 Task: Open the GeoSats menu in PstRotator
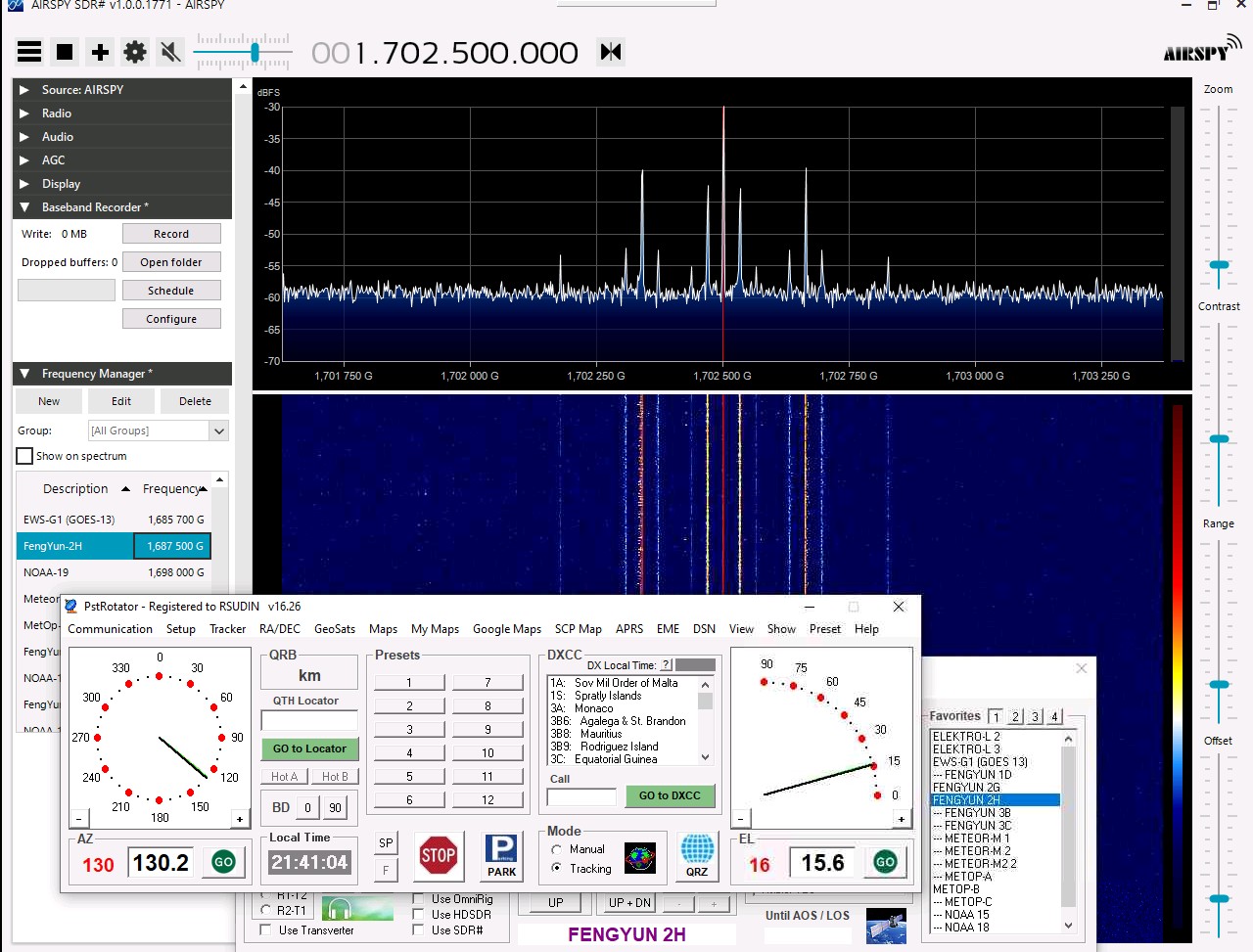click(x=335, y=629)
